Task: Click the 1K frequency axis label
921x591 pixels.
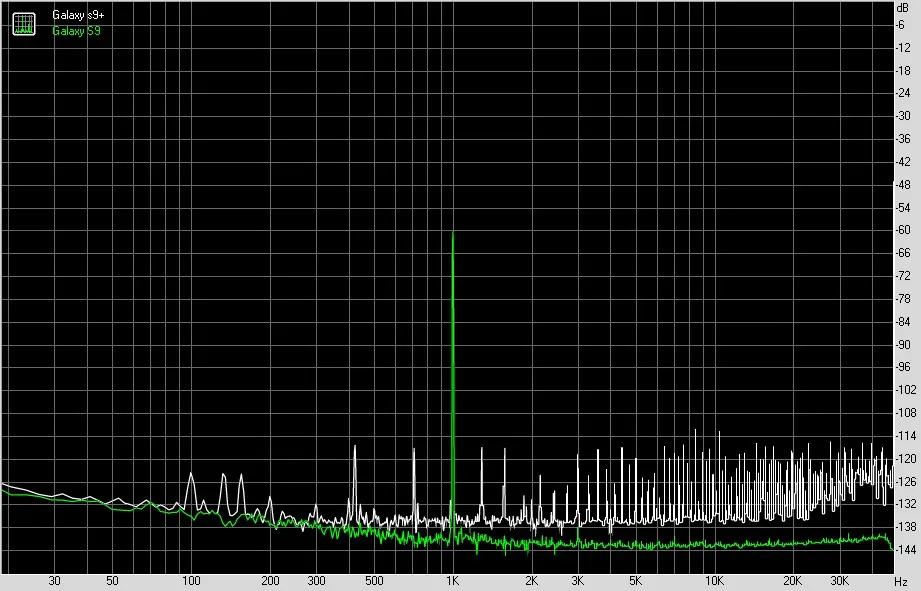Action: pos(452,581)
